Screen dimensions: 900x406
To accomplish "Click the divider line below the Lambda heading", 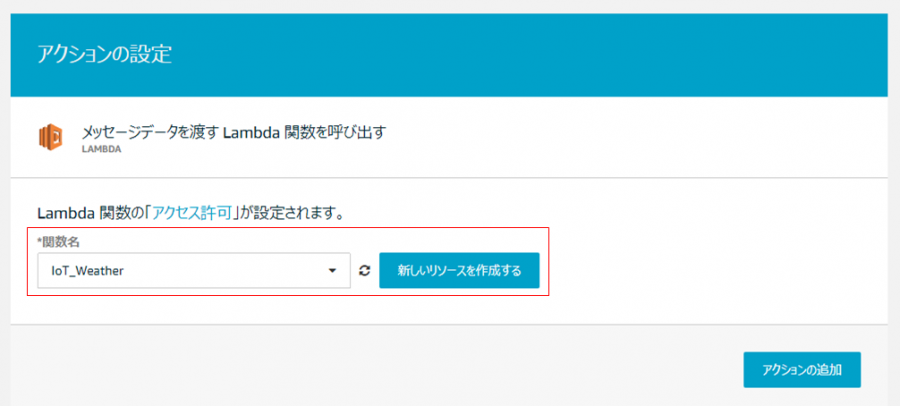I will click(449, 177).
